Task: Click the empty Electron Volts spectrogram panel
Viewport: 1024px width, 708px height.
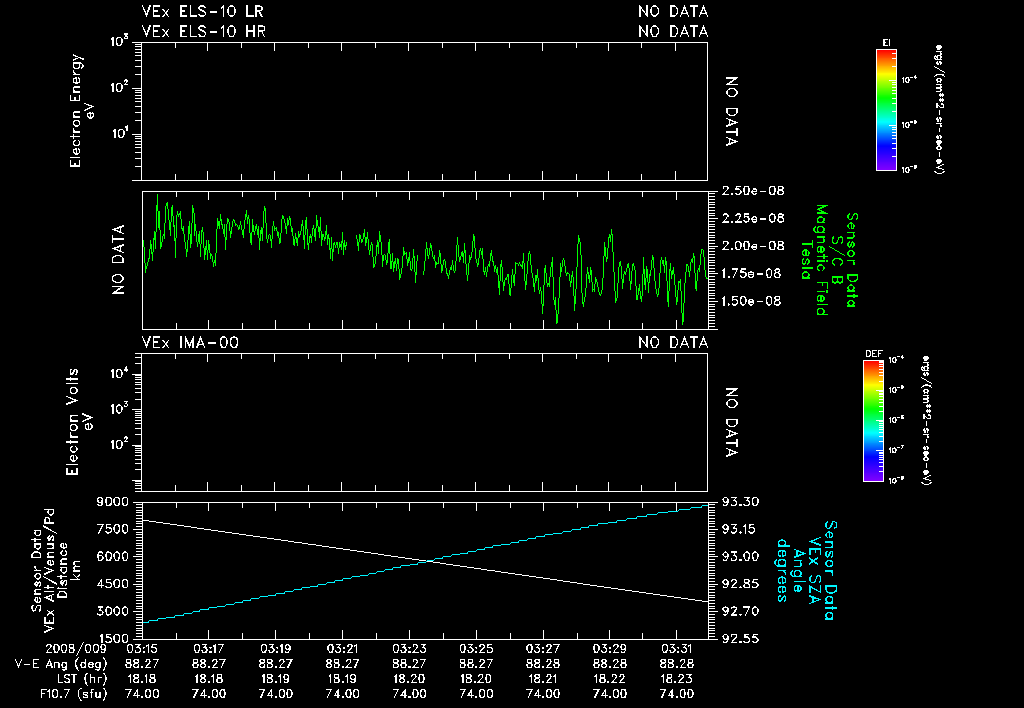Action: point(424,422)
